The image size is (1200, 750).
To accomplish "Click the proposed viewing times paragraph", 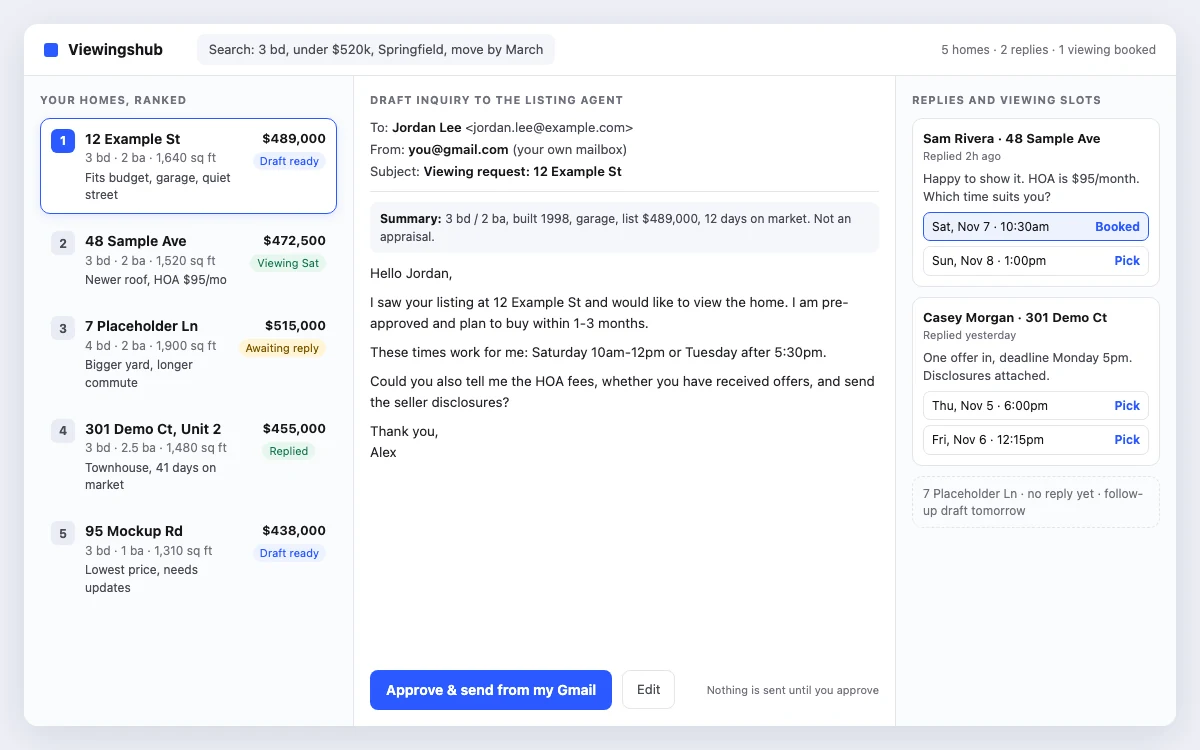I will pos(598,352).
